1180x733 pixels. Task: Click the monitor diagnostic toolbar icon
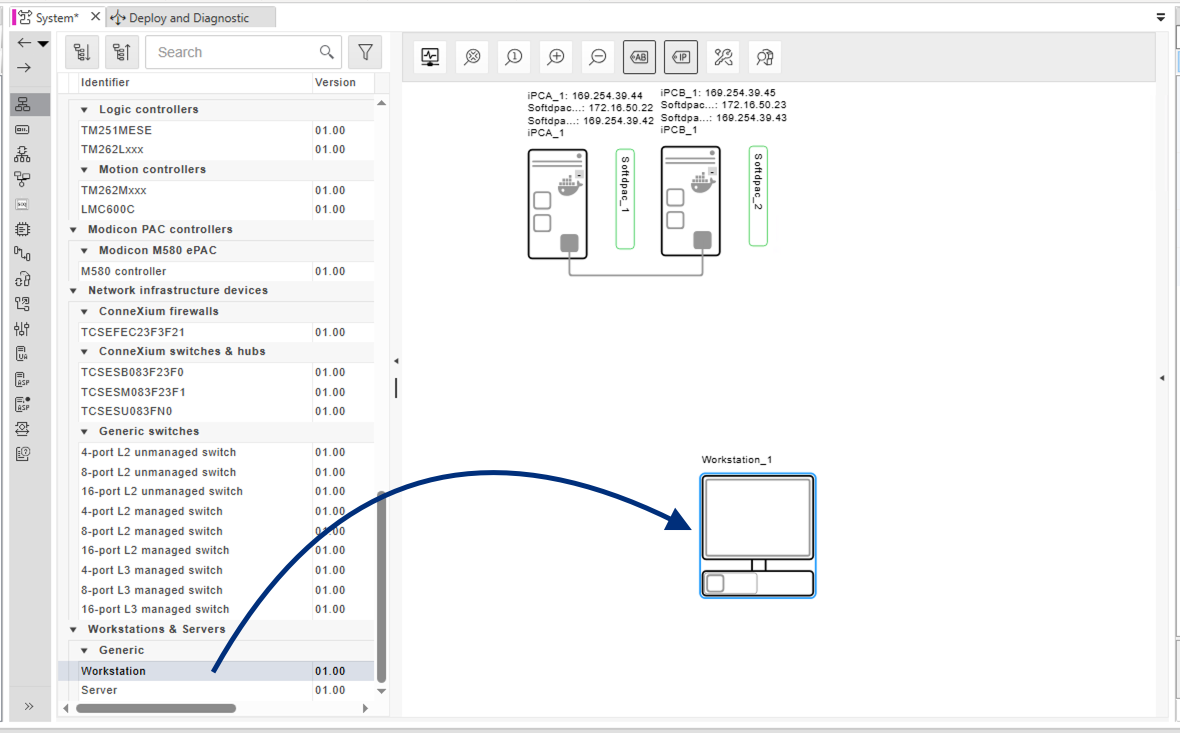[x=430, y=57]
